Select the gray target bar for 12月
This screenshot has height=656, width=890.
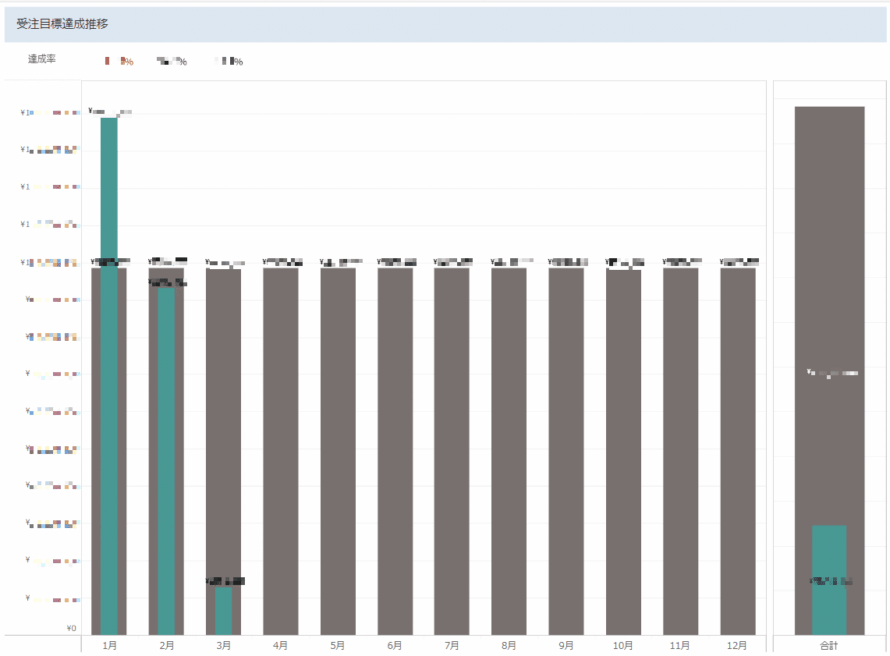pyautogui.click(x=738, y=450)
